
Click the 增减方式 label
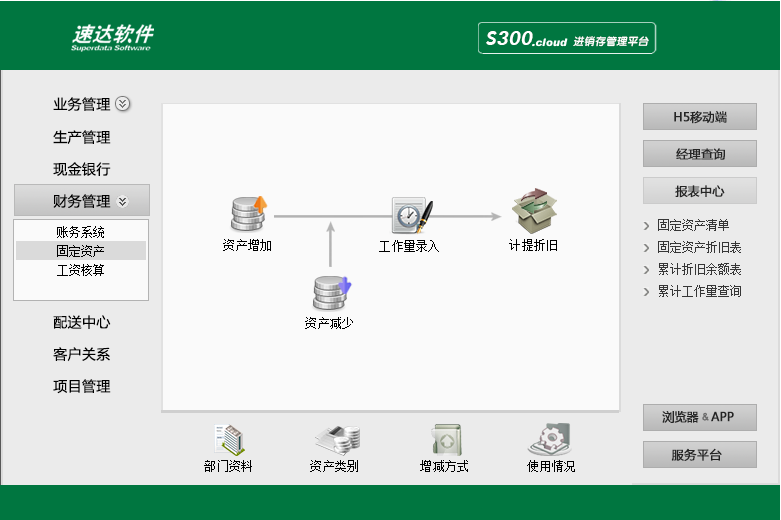(x=444, y=466)
